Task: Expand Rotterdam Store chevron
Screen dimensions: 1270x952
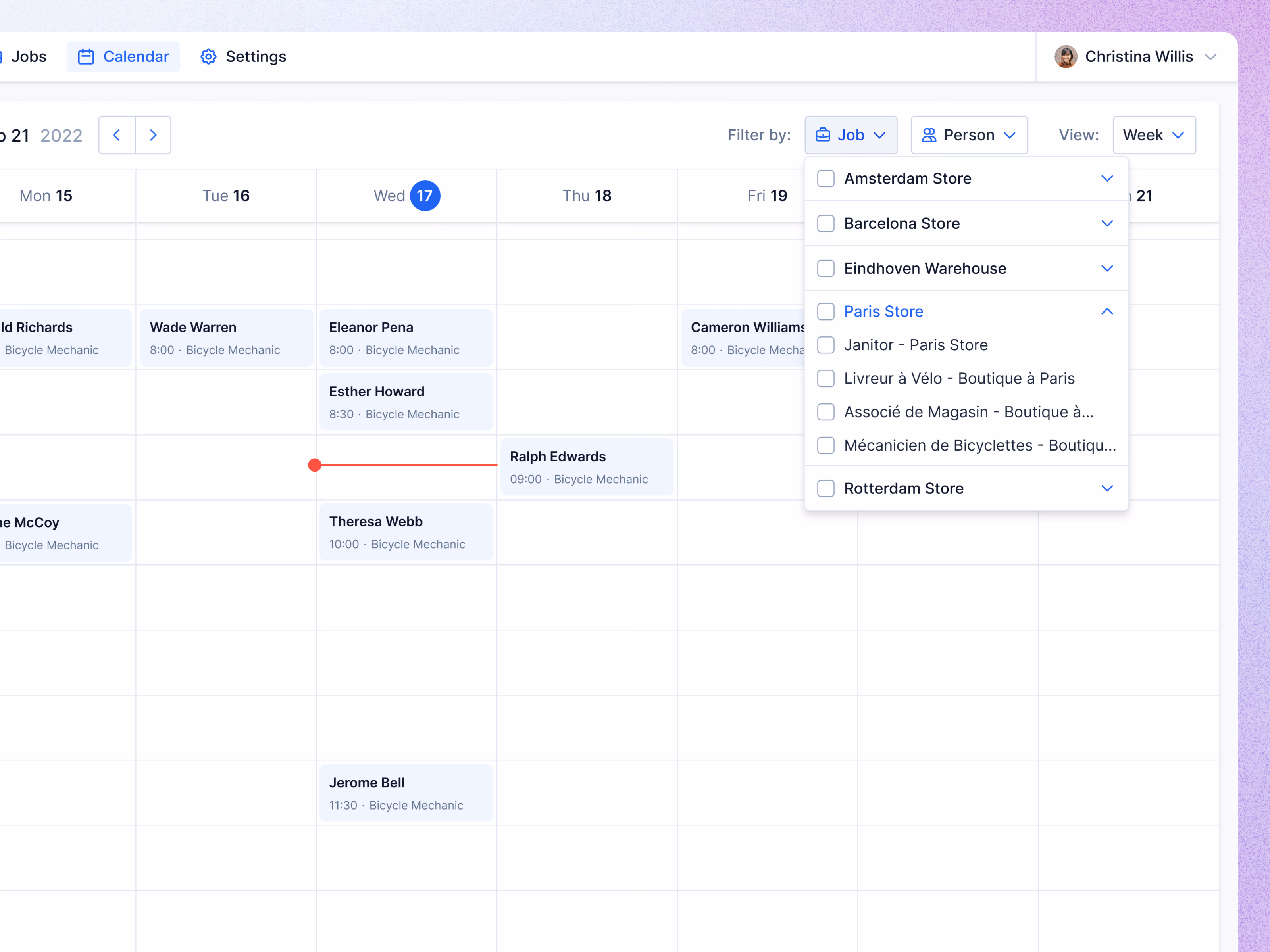Action: point(1107,488)
